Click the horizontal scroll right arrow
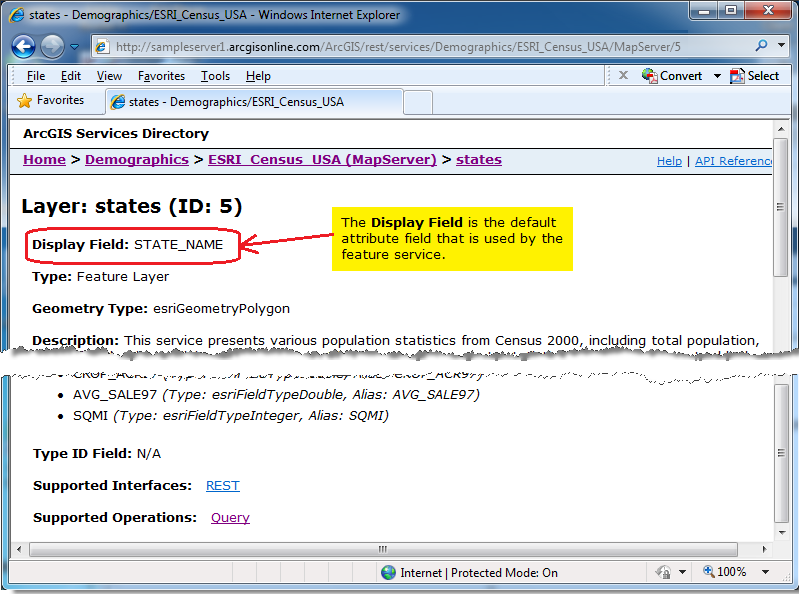The image size is (799, 594). point(764,549)
